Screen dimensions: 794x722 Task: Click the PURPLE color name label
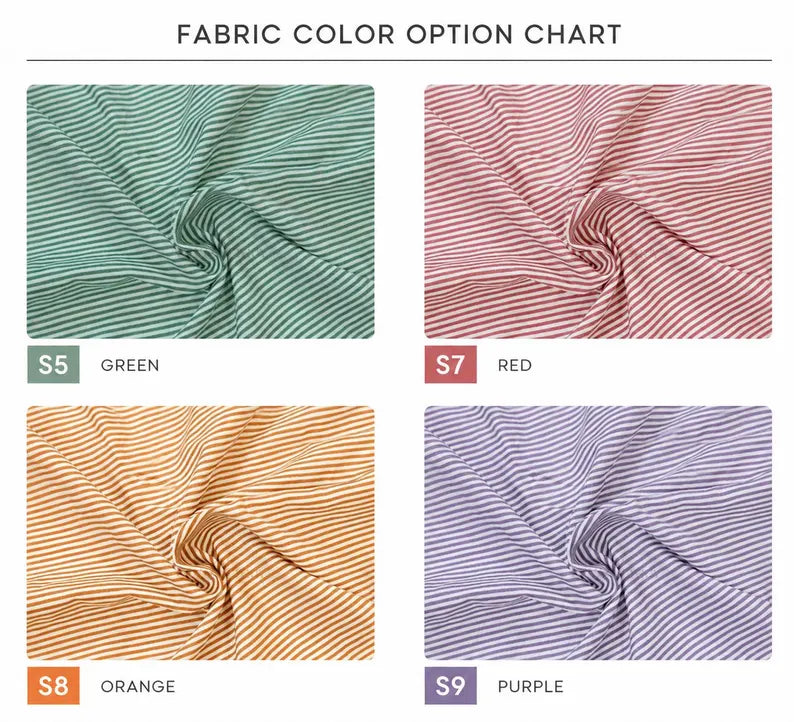tap(530, 687)
